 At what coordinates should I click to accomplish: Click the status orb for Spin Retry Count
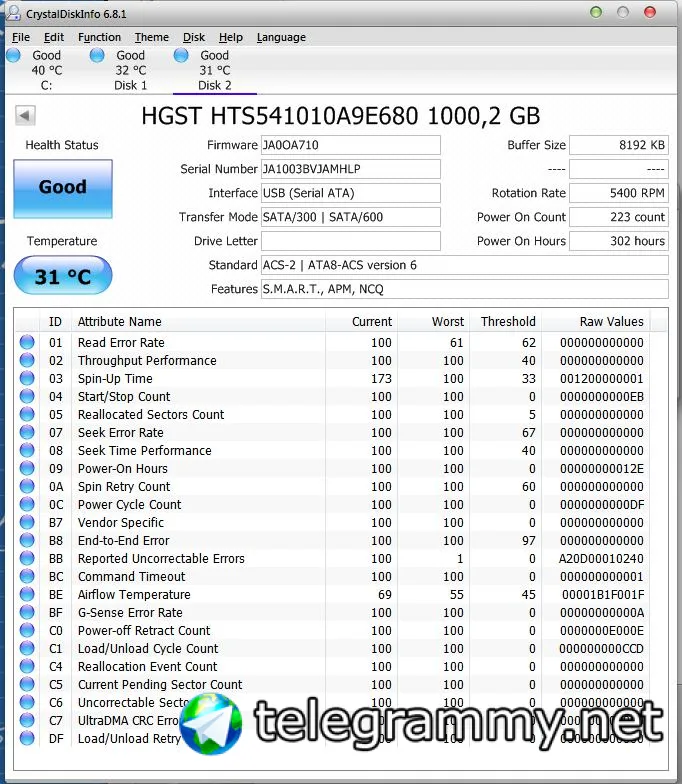click(x=27, y=486)
